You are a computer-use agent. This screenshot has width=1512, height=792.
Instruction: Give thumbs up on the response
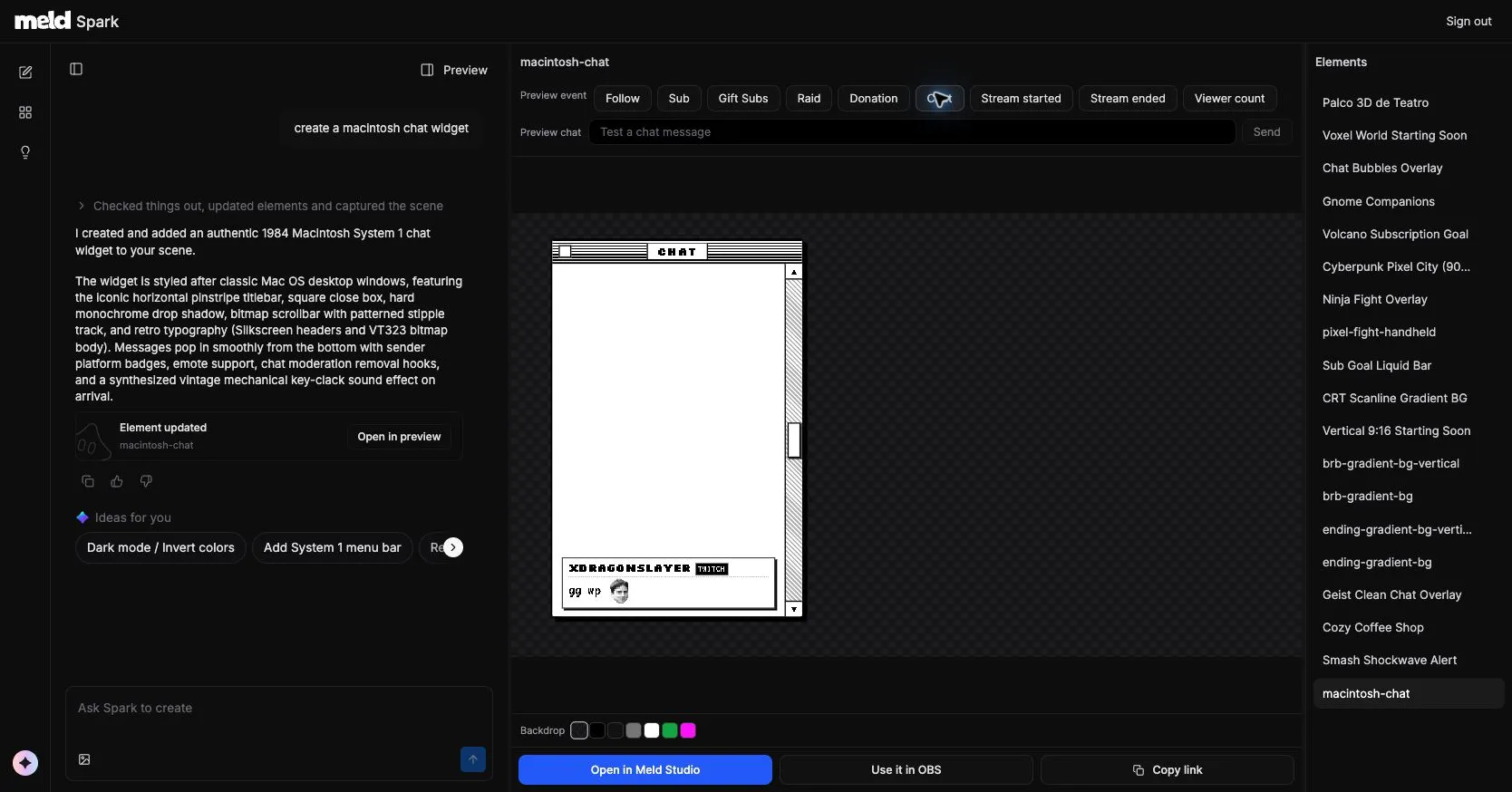tap(117, 481)
